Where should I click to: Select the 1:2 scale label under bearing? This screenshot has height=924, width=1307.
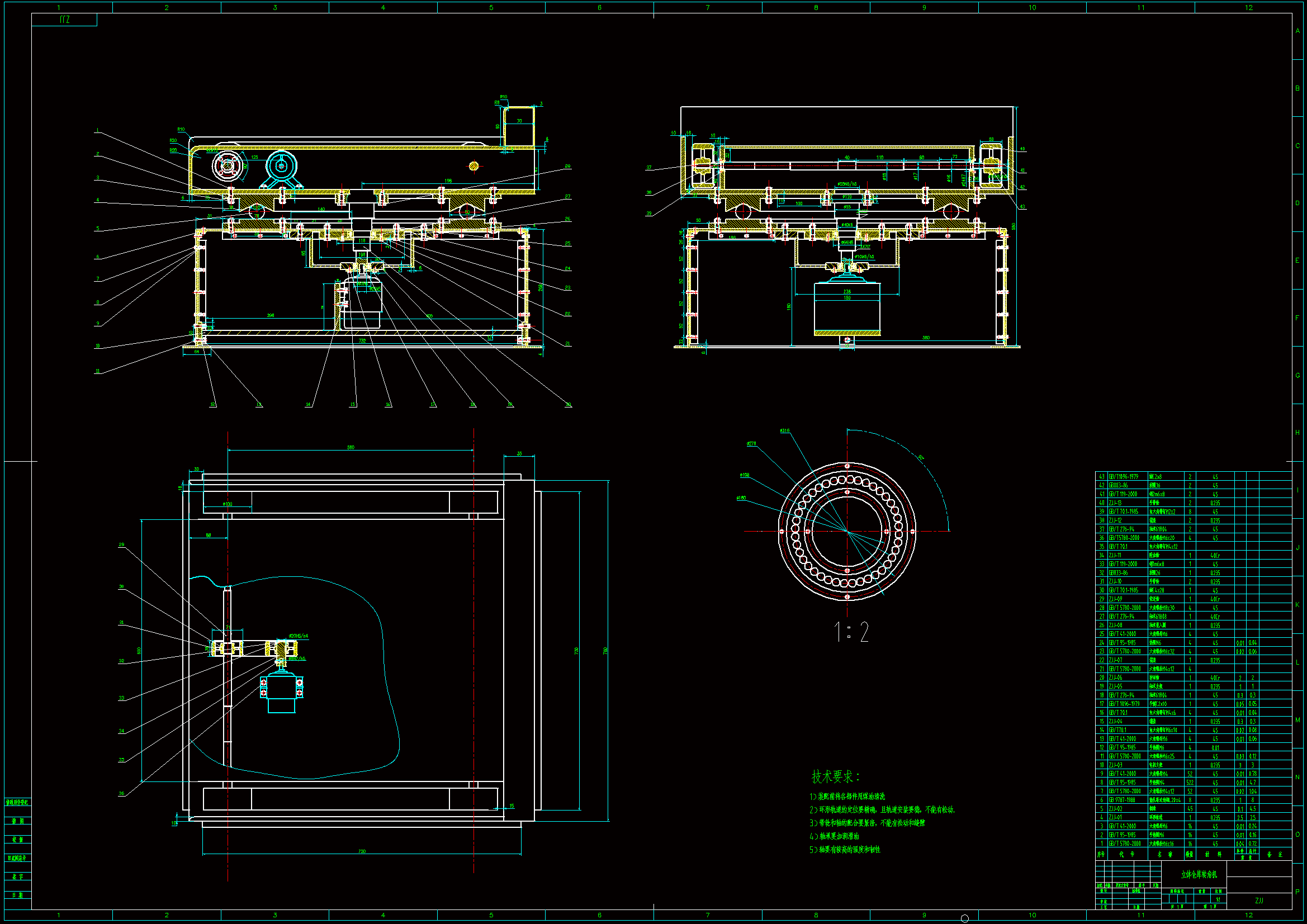[x=851, y=633]
